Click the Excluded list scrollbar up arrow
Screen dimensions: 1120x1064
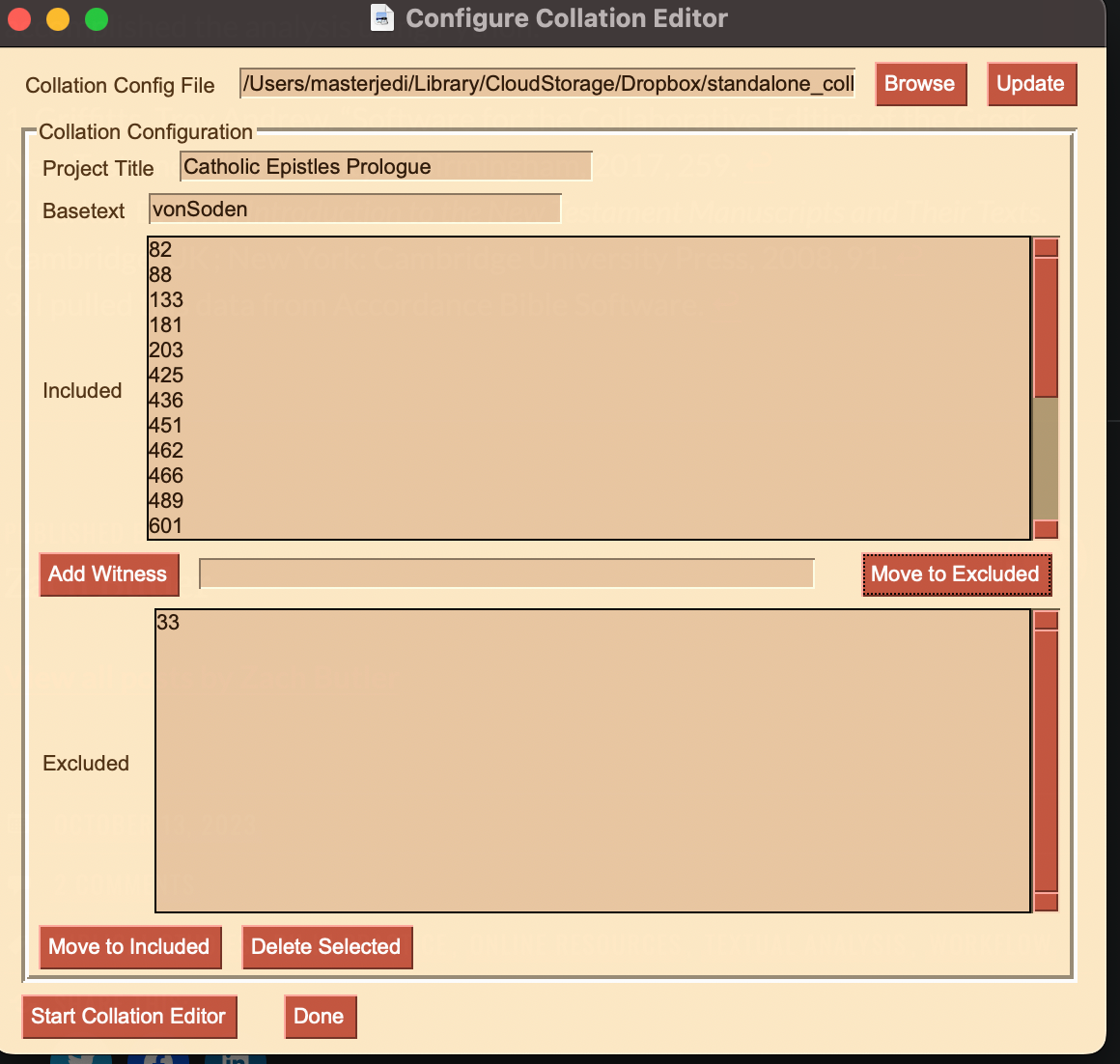click(1046, 620)
